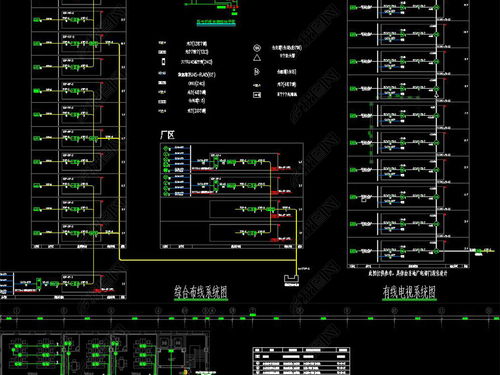Image resolution: width=500 pixels, height=375 pixels.
Task: Click the small triangle marker on the TV riser
Action: pyautogui.click(x=436, y=95)
